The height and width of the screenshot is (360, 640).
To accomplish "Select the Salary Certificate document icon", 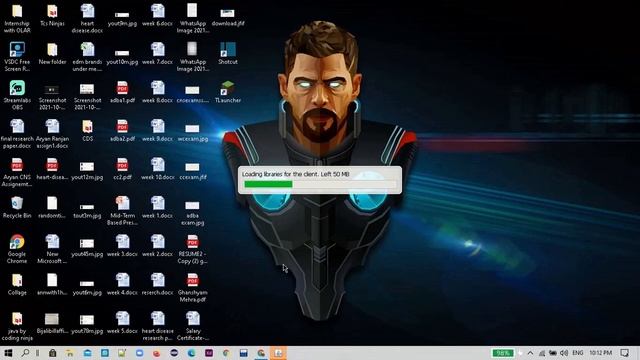I will (x=193, y=325).
